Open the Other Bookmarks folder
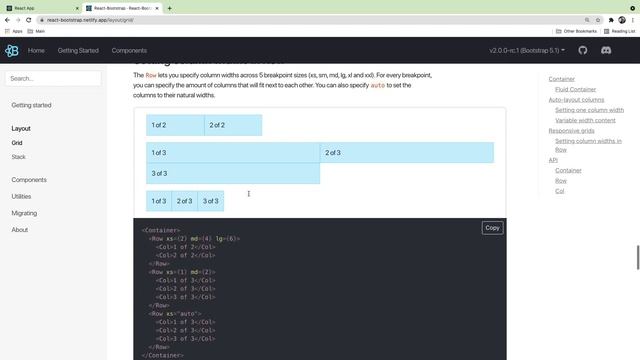 tap(576, 31)
